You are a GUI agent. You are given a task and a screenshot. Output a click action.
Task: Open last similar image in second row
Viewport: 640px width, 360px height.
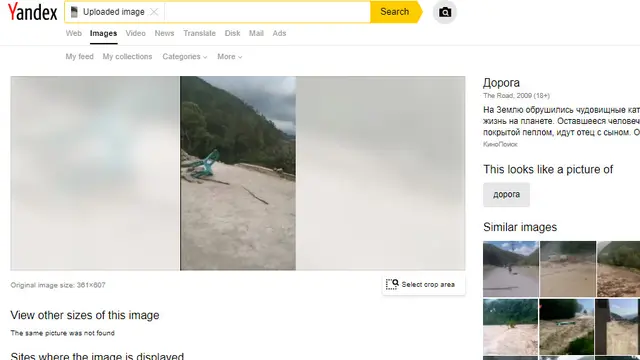pyautogui.click(x=618, y=327)
